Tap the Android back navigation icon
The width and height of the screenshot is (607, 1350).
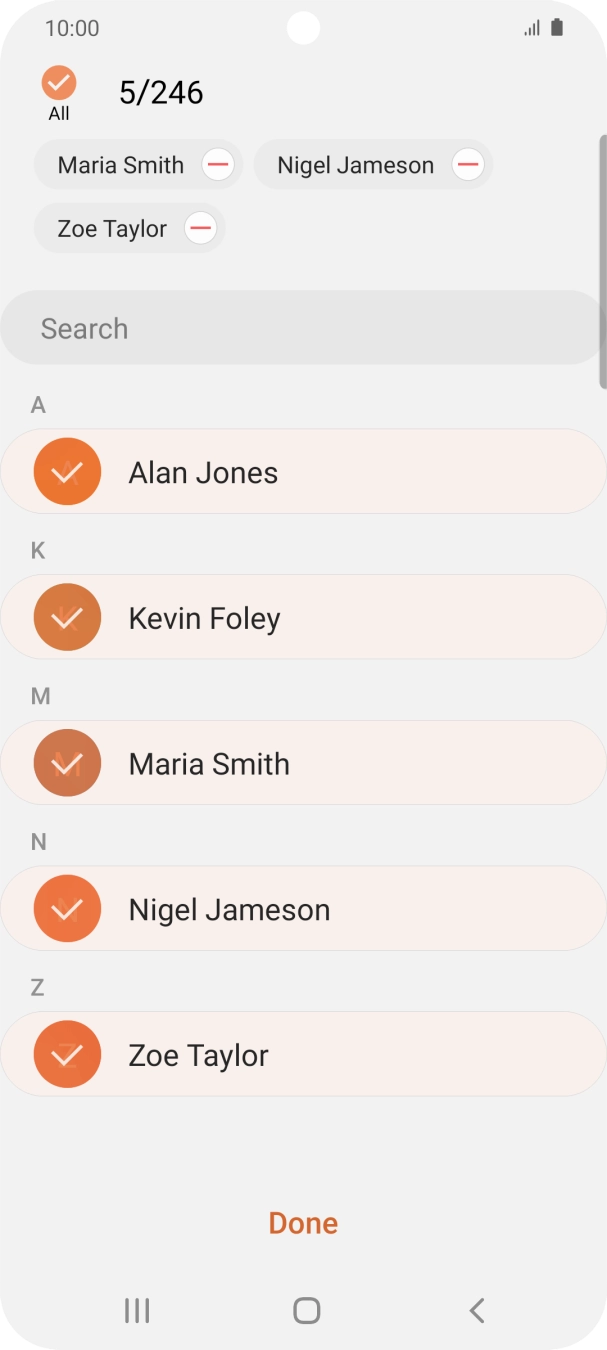tap(477, 1310)
